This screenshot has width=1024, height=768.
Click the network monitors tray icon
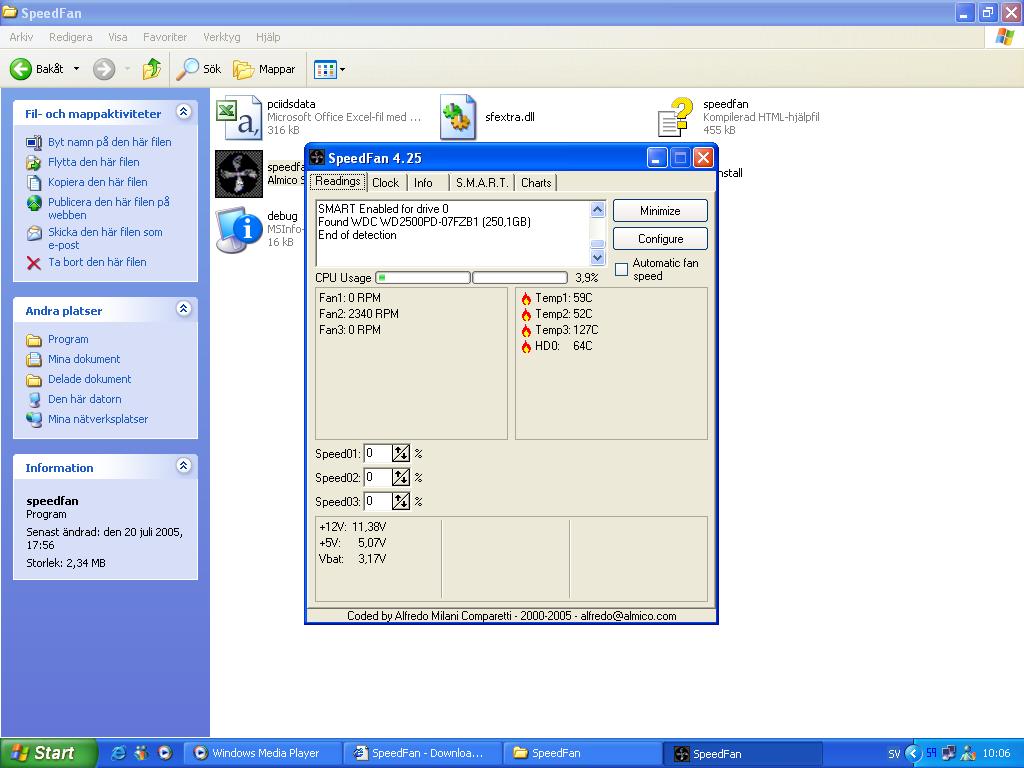(949, 752)
